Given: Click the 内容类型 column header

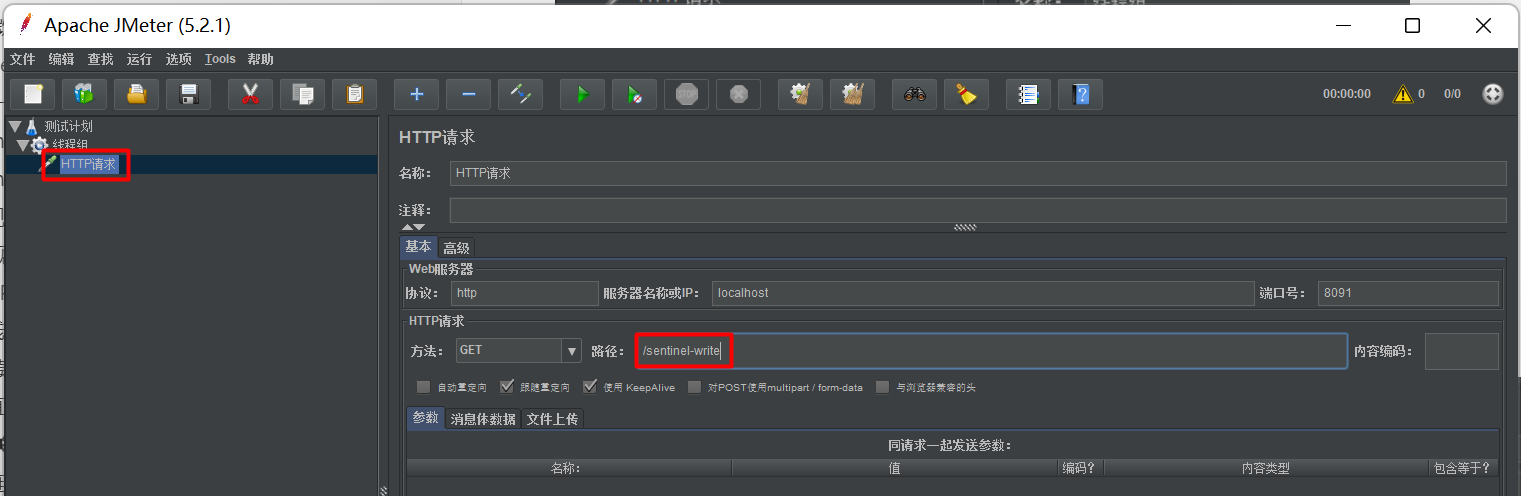Looking at the screenshot, I should (x=1265, y=468).
